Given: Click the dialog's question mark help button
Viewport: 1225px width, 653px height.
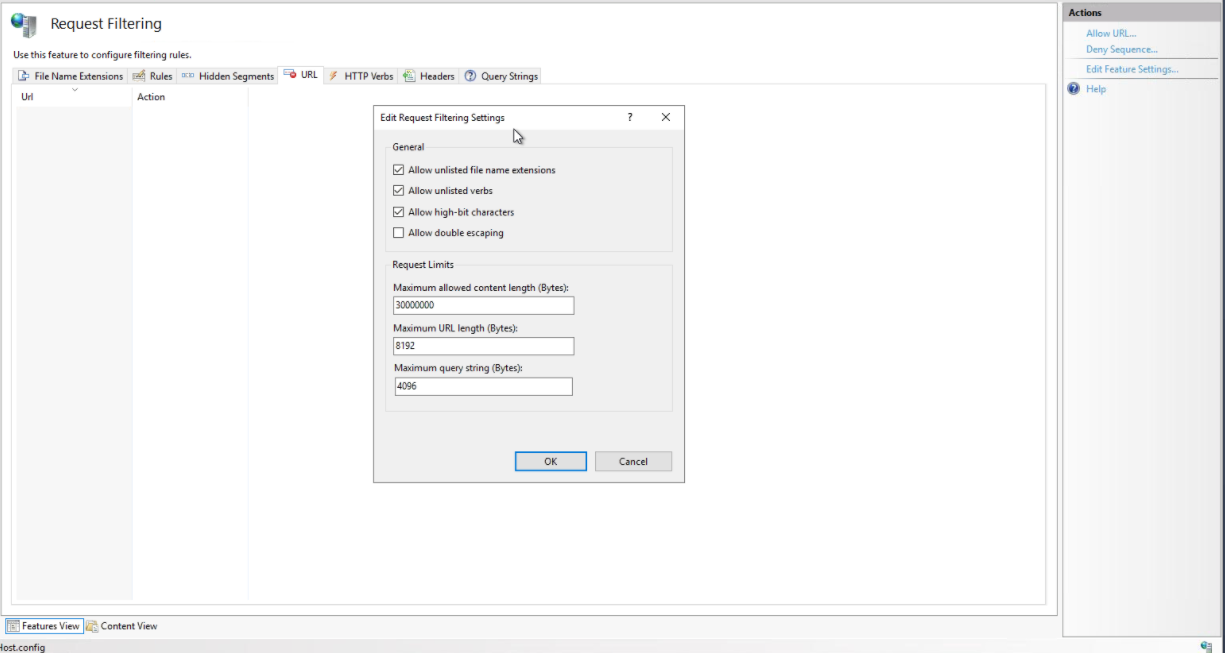Looking at the screenshot, I should (629, 117).
